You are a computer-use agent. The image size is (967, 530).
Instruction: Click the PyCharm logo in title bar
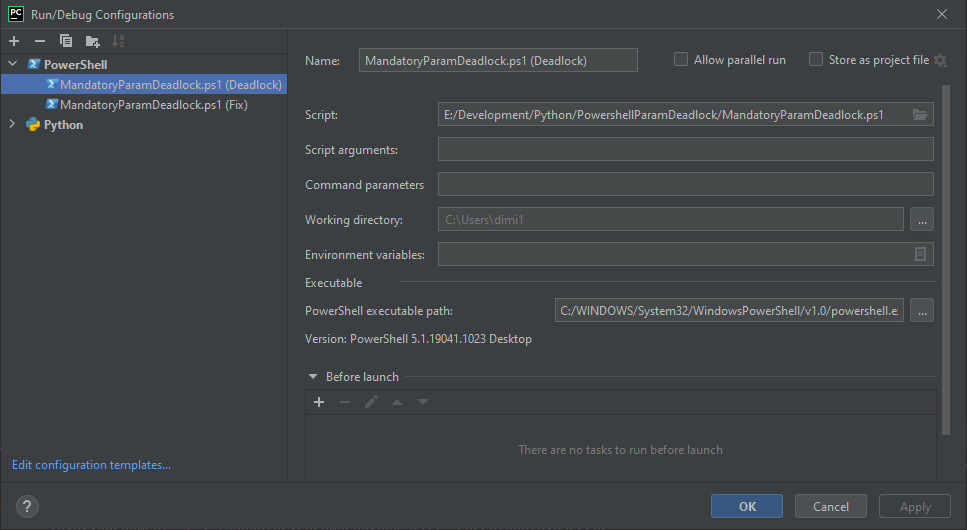(15, 14)
